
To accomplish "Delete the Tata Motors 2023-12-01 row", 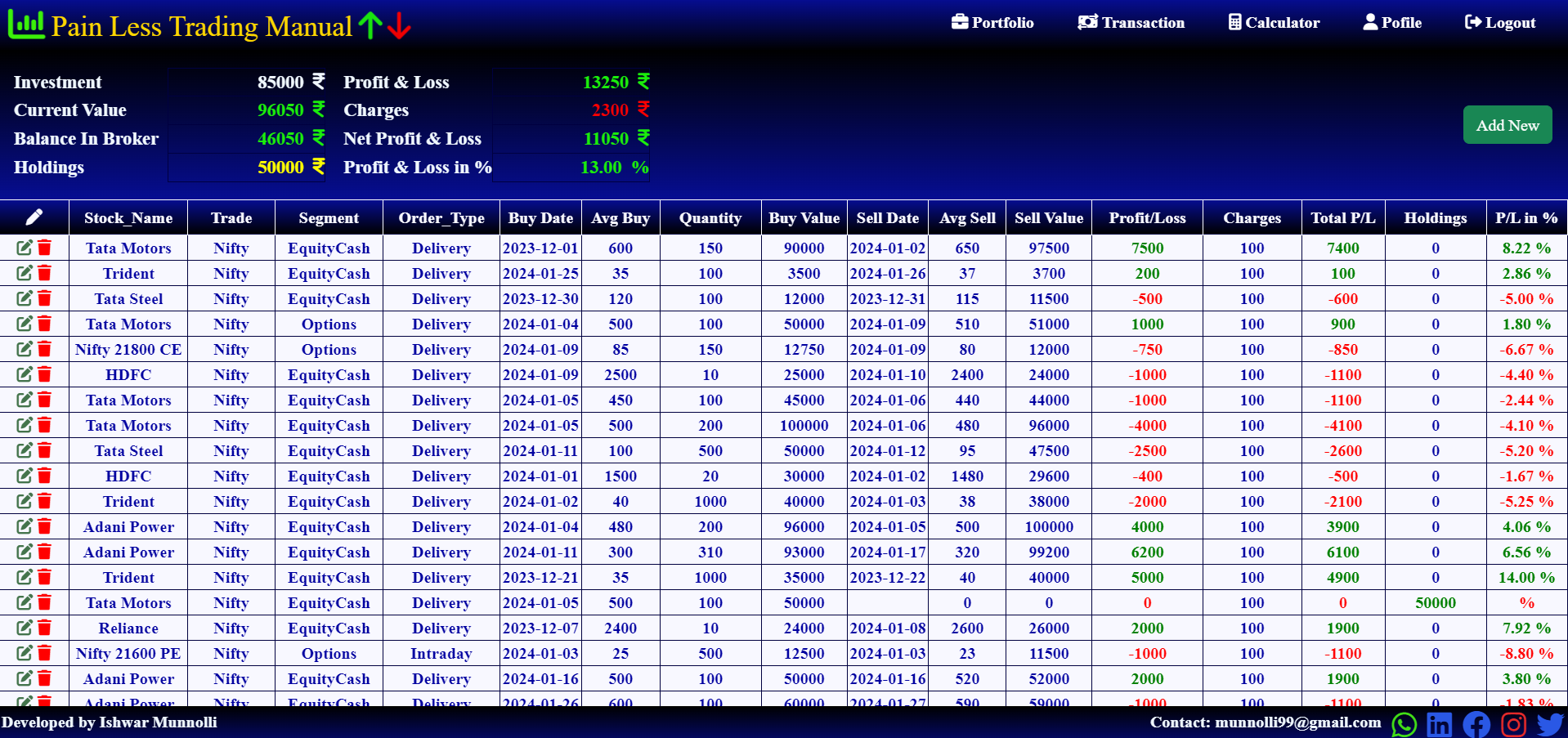I will pyautogui.click(x=44, y=248).
